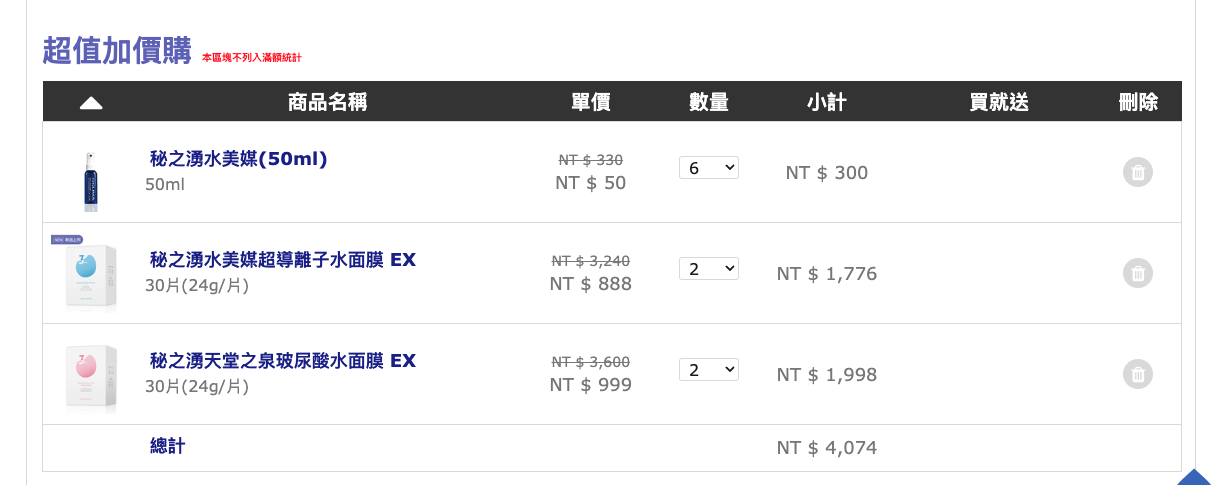Image resolution: width=1230 pixels, height=485 pixels.
Task: Remove 超導離子水面膜 EX from cart
Action: (x=1137, y=273)
